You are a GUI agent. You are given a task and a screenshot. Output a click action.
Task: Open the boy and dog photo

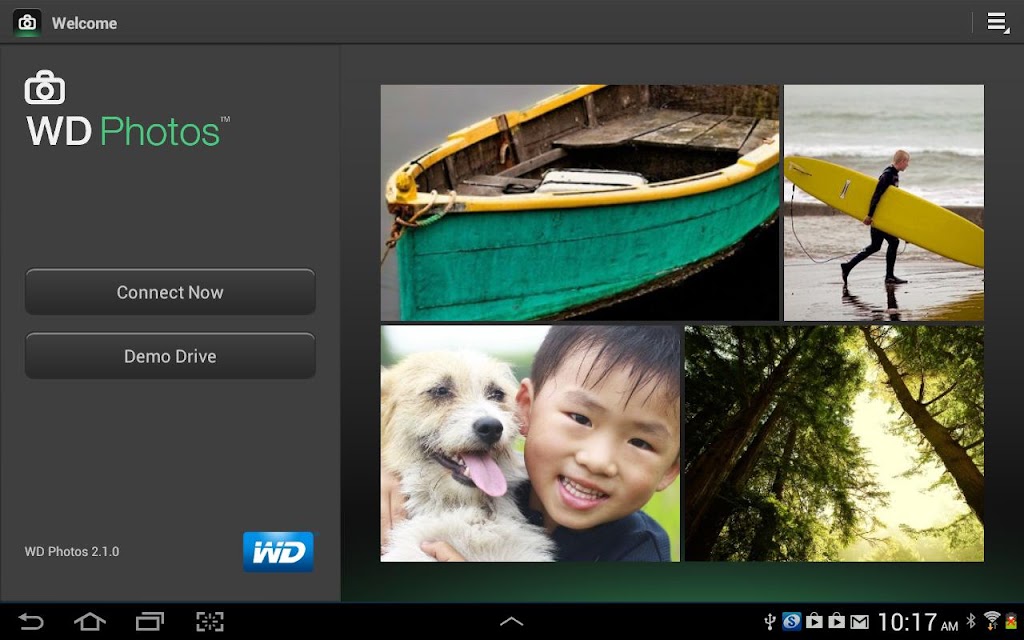530,443
